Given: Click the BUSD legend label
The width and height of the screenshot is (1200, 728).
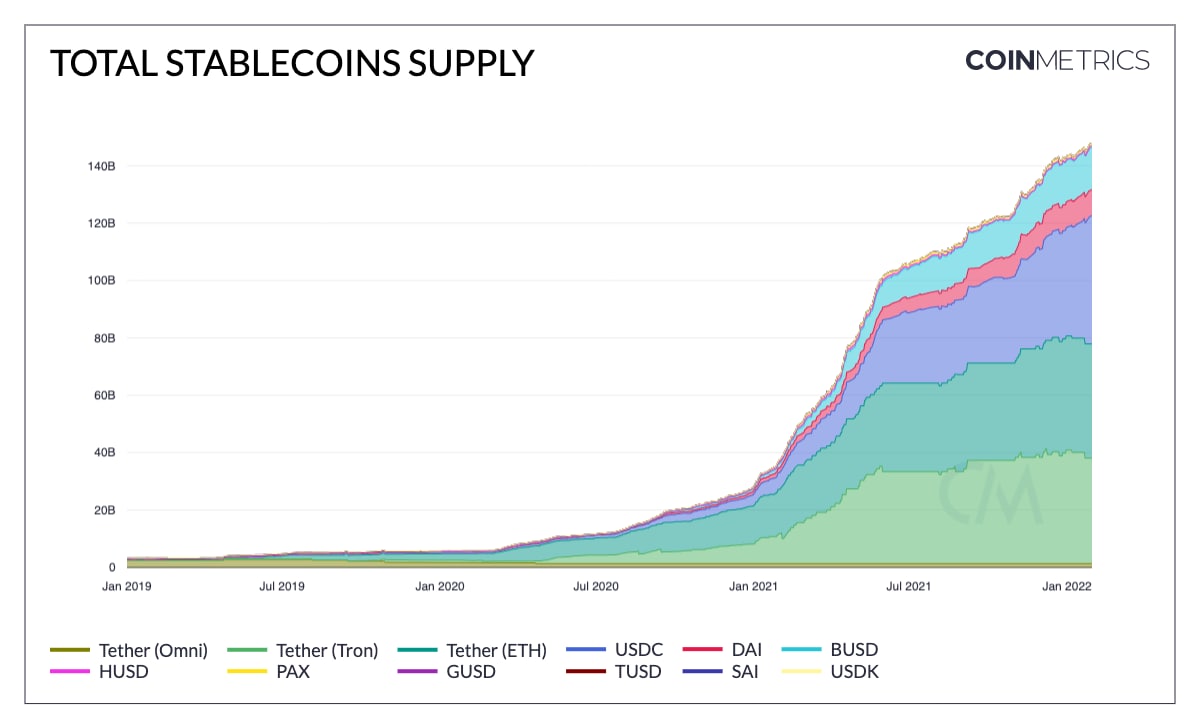Looking at the screenshot, I should click(x=854, y=651).
